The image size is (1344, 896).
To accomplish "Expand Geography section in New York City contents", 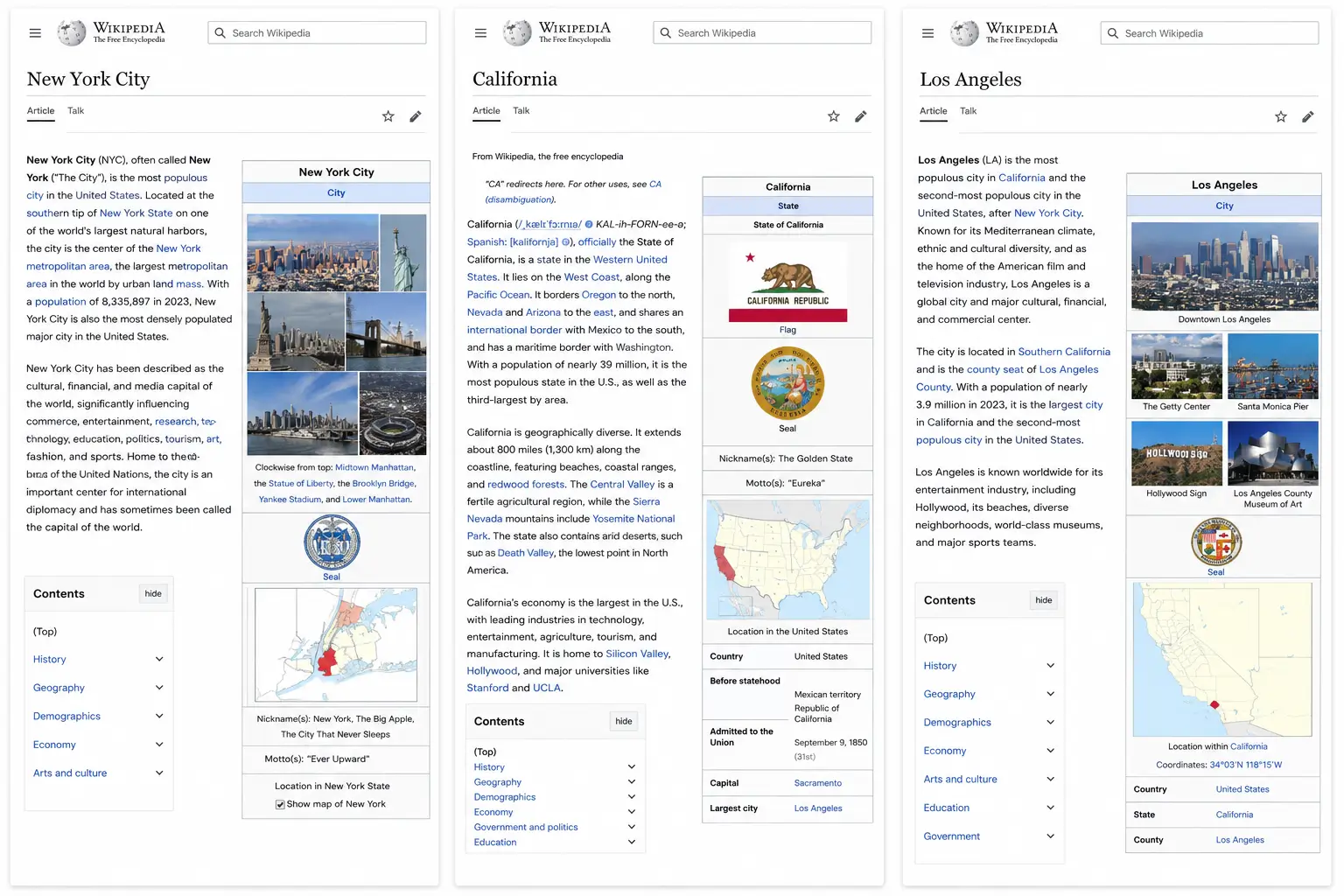I will (x=159, y=688).
